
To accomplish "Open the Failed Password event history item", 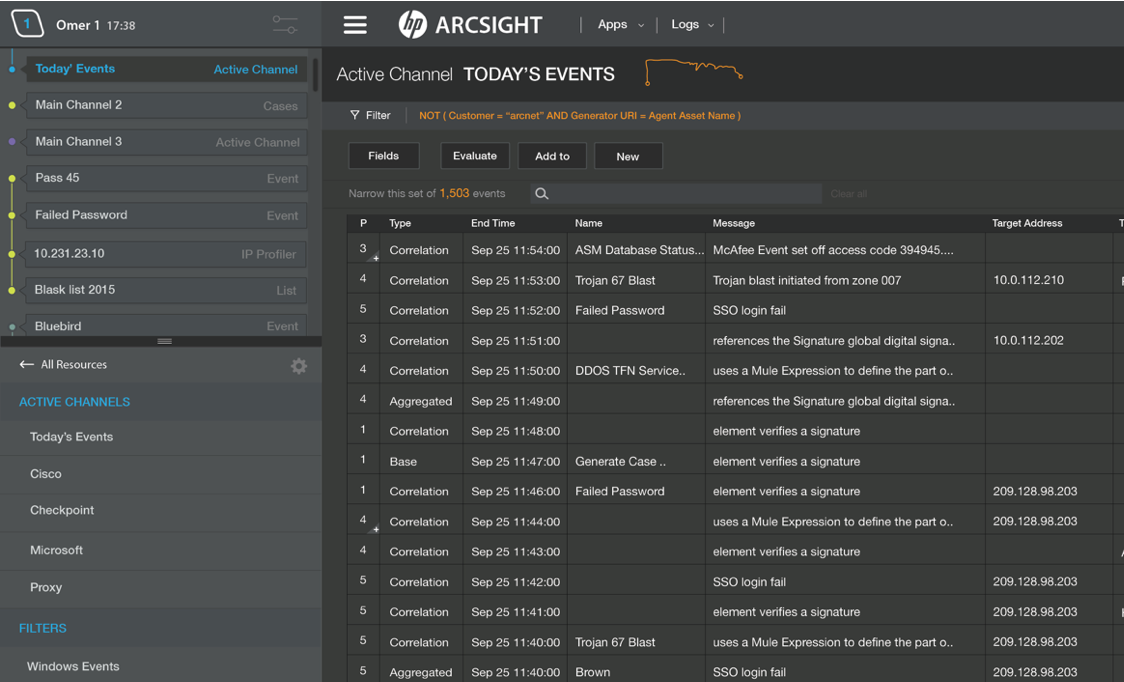I will (x=166, y=215).
